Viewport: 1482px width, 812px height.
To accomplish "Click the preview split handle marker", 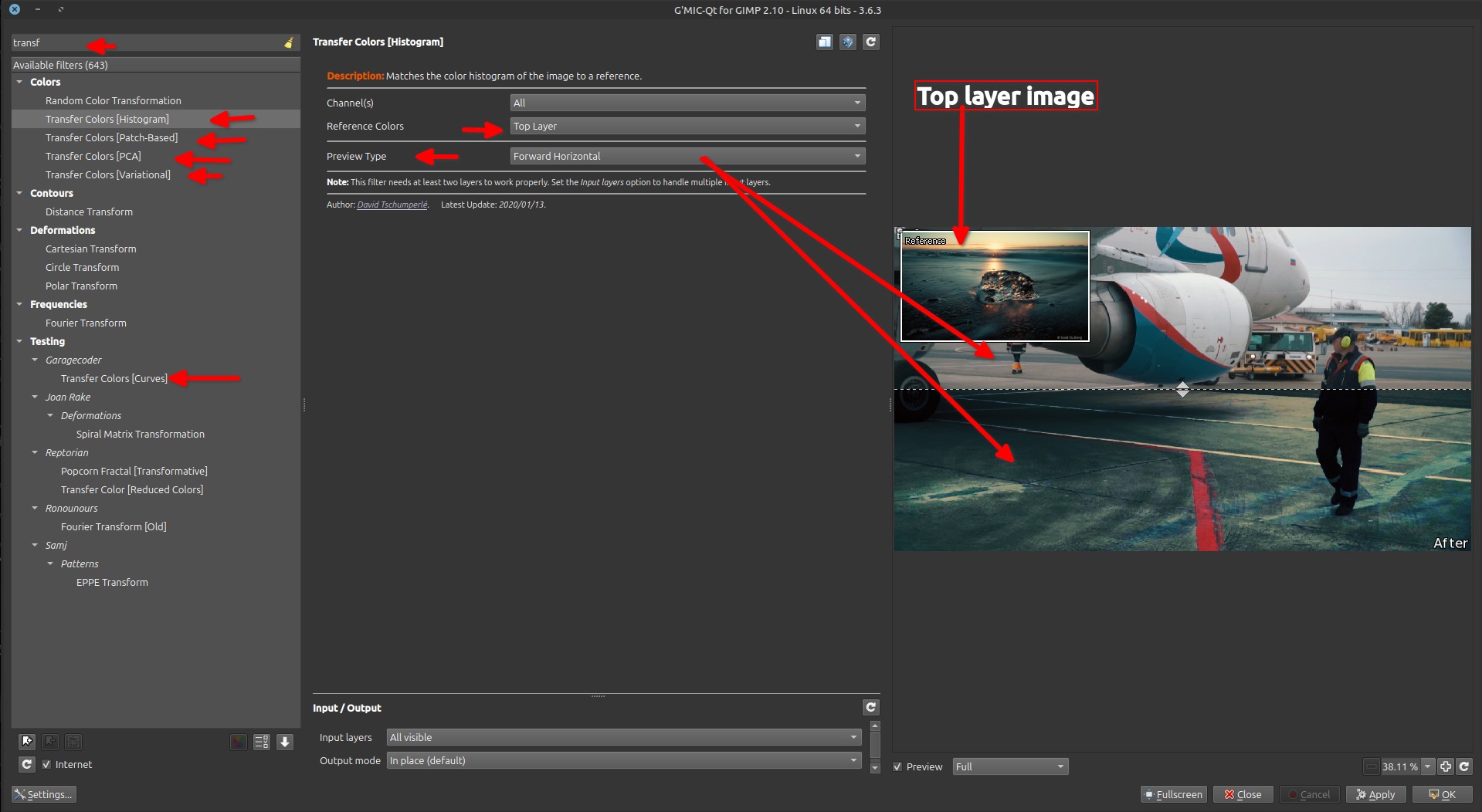I will click(1182, 389).
